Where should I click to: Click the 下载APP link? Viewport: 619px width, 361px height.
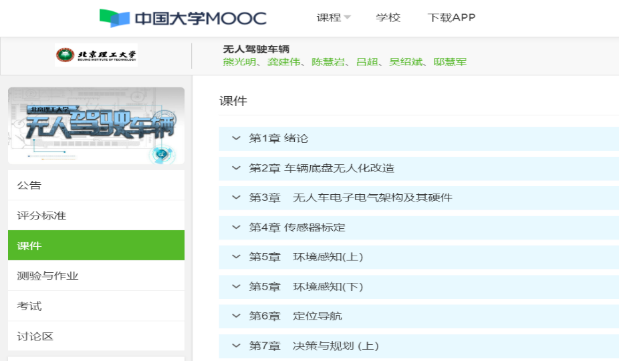[x=451, y=18]
